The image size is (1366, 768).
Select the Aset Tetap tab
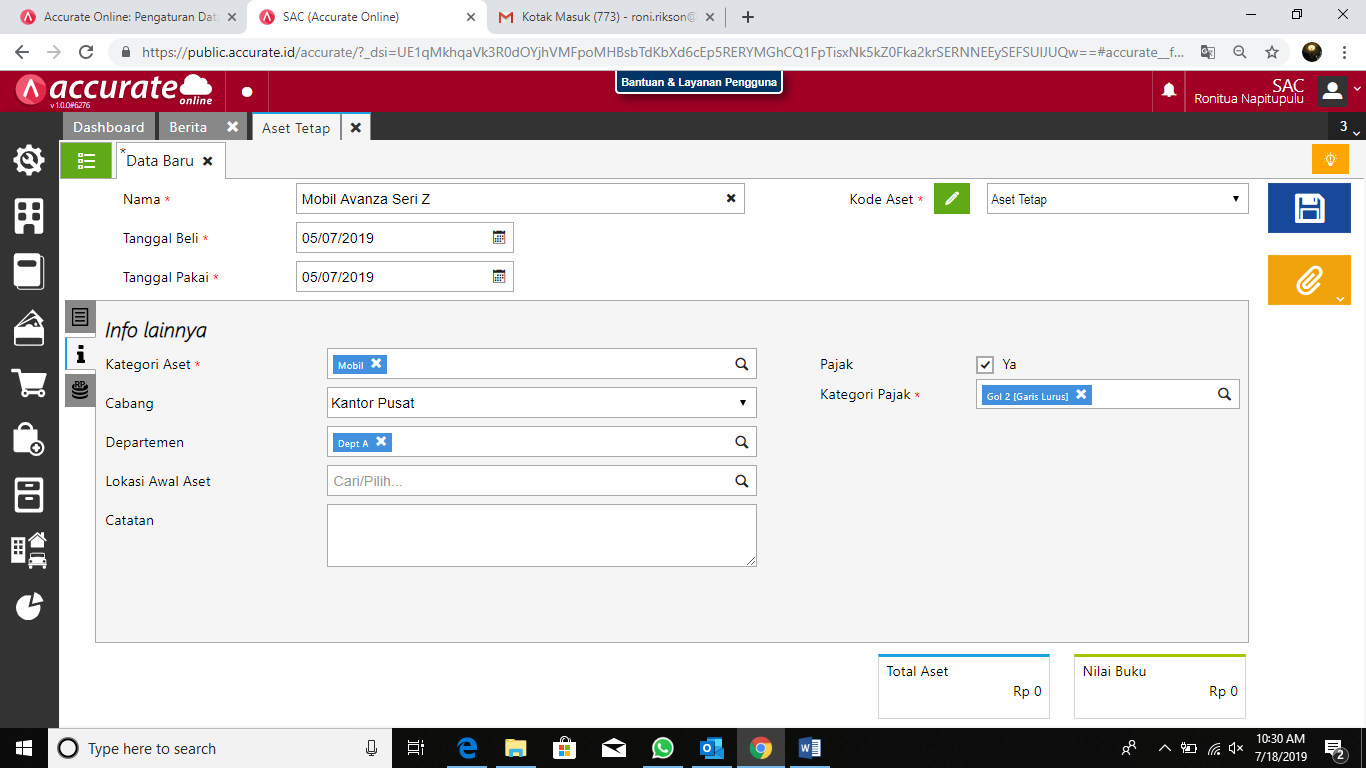pos(296,128)
